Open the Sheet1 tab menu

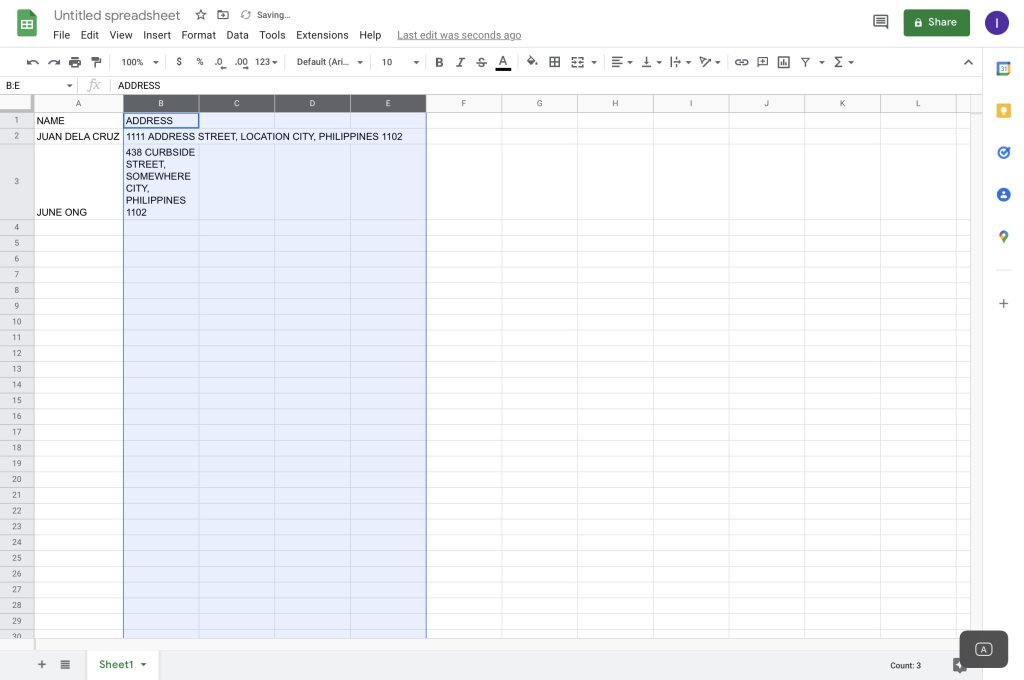coord(141,664)
